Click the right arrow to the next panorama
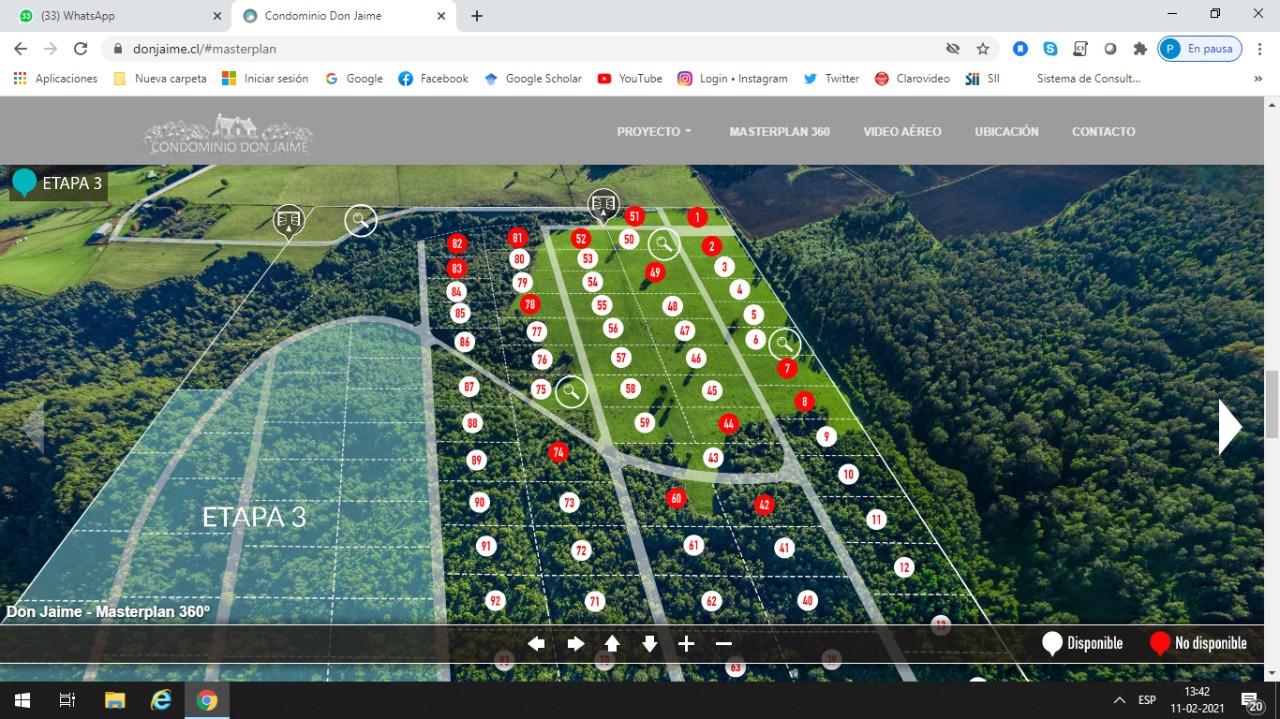Viewport: 1280px width, 719px height. (x=1229, y=427)
